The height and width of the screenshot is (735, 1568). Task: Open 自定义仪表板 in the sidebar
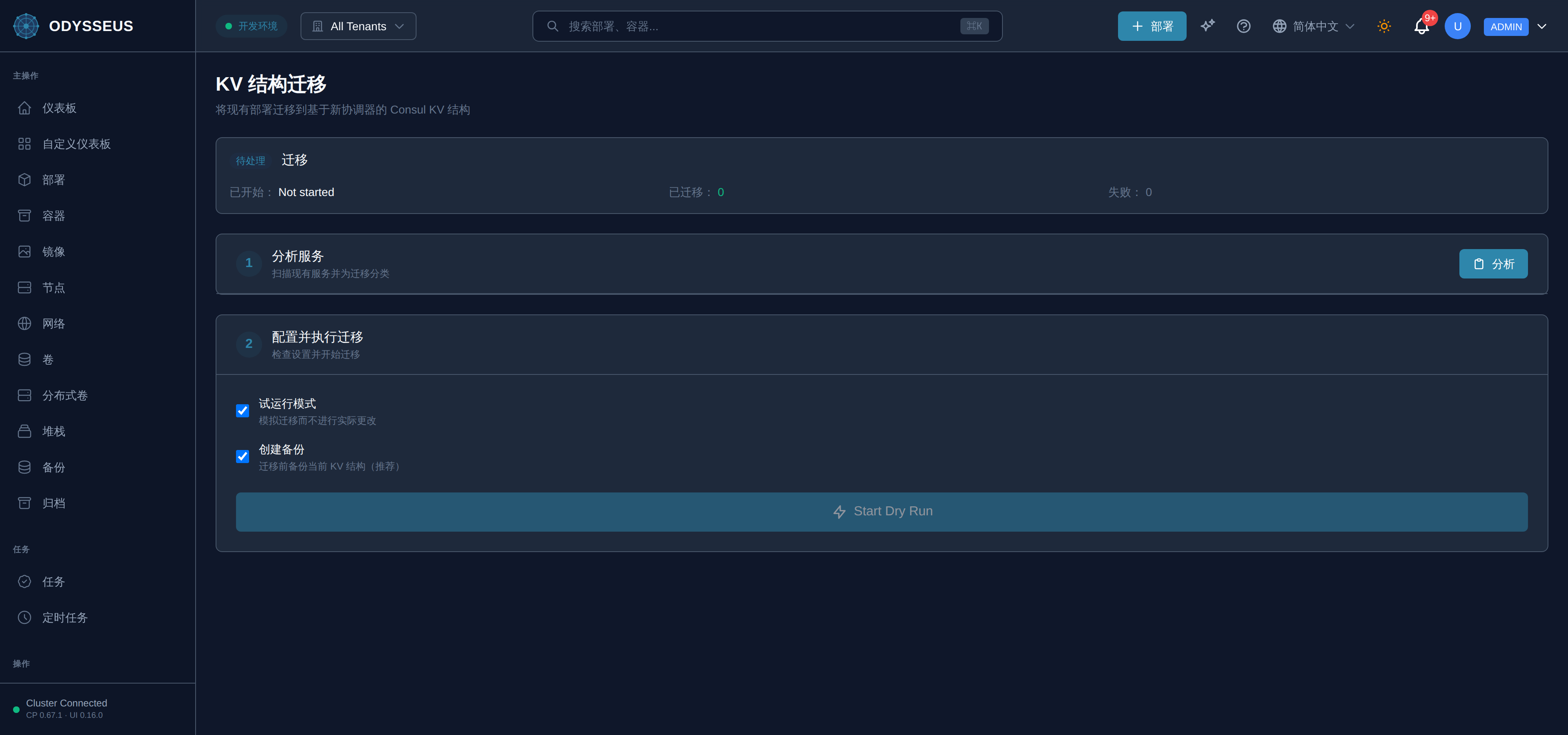[x=98, y=144]
